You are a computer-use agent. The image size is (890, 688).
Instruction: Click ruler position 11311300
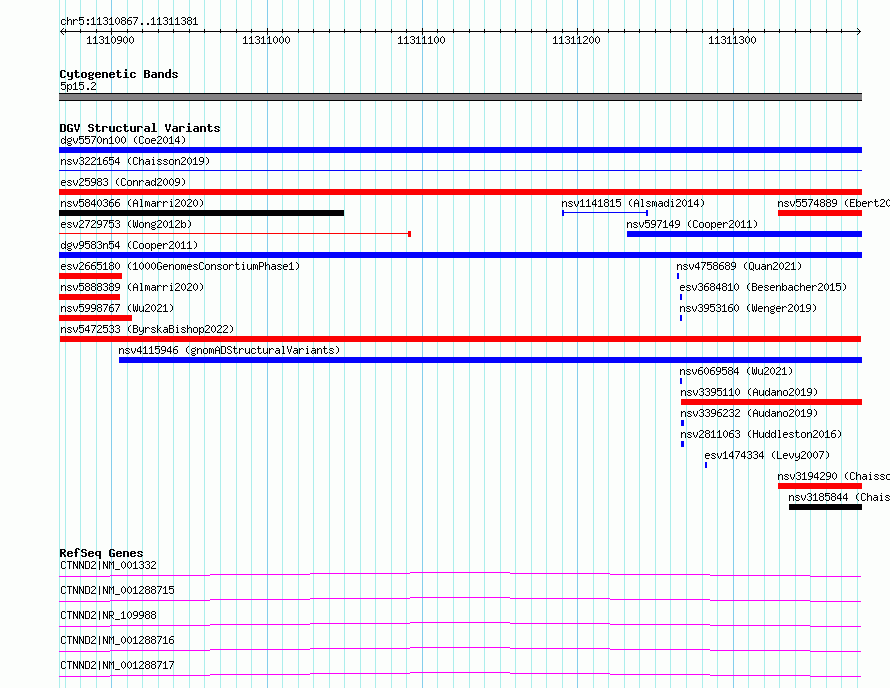[x=732, y=40]
